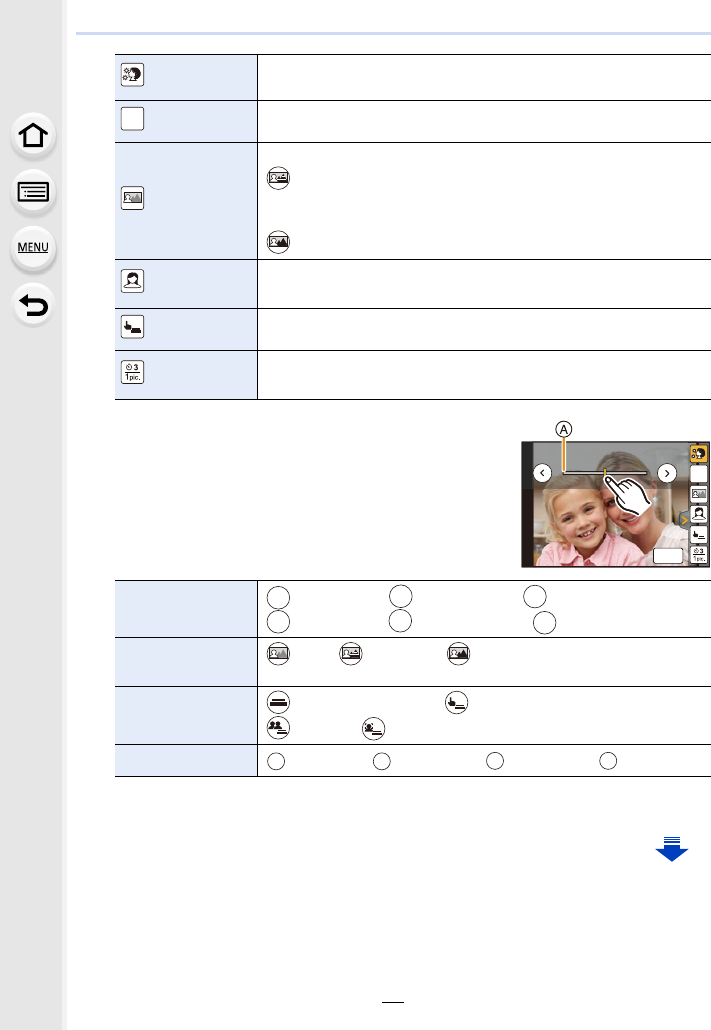Click the soft skin icon in top table row
Screen dimensions: 711x1030
[133, 77]
